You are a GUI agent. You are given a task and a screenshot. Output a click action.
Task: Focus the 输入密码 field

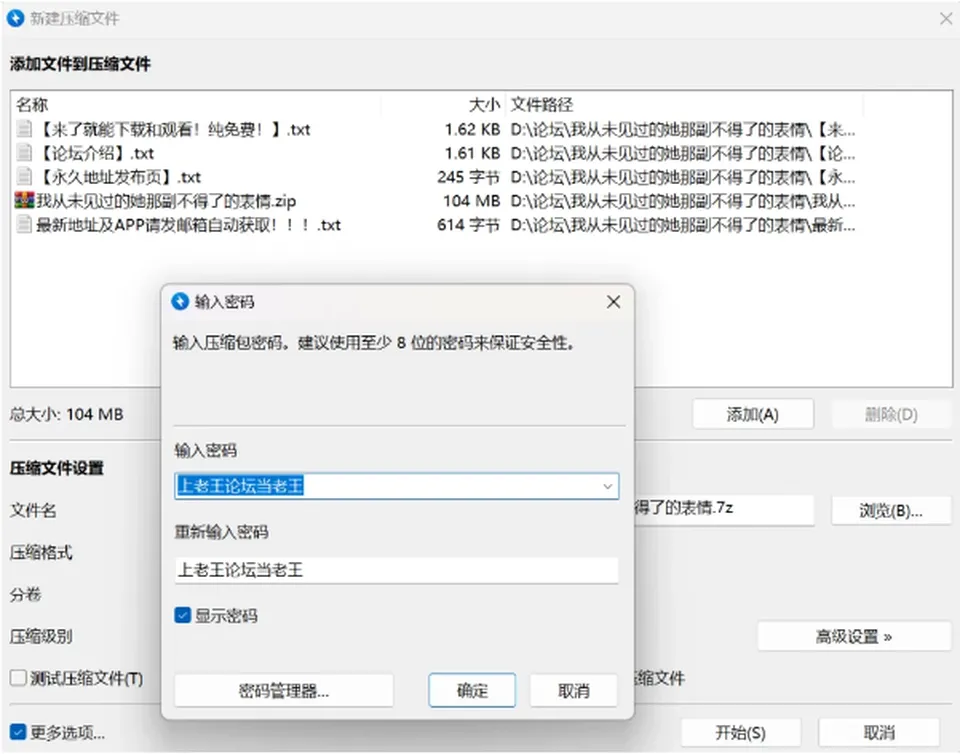point(397,487)
